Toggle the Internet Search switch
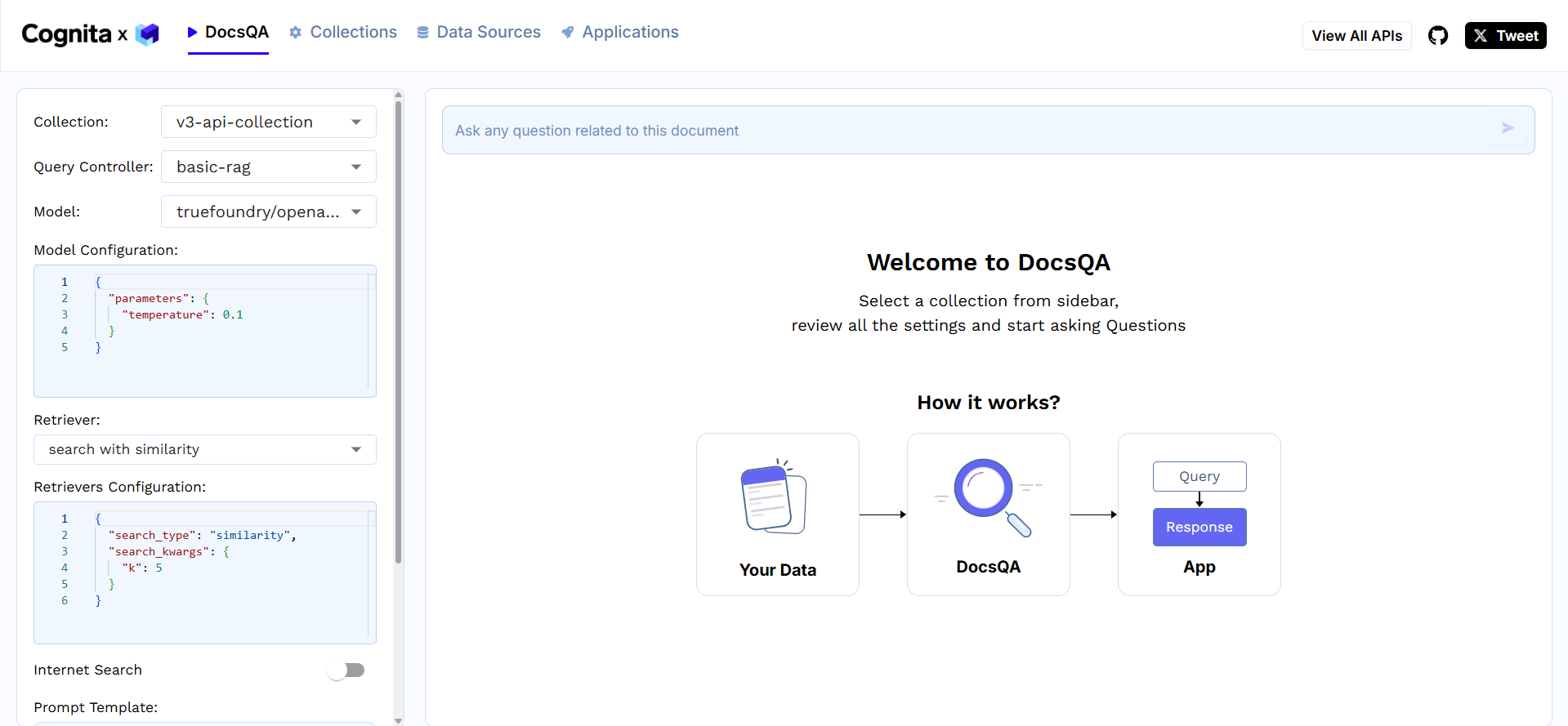The image size is (1568, 726). pos(346,670)
